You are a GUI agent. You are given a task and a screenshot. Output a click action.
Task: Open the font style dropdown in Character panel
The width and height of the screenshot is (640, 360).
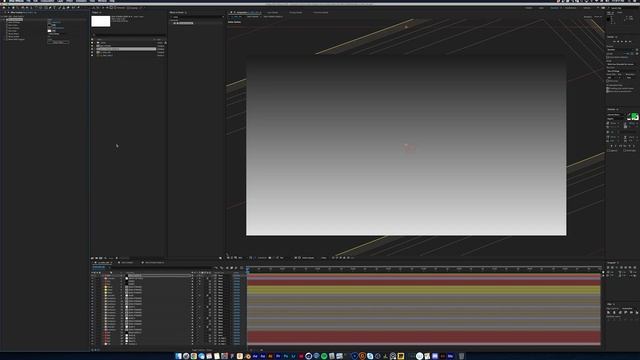point(616,119)
